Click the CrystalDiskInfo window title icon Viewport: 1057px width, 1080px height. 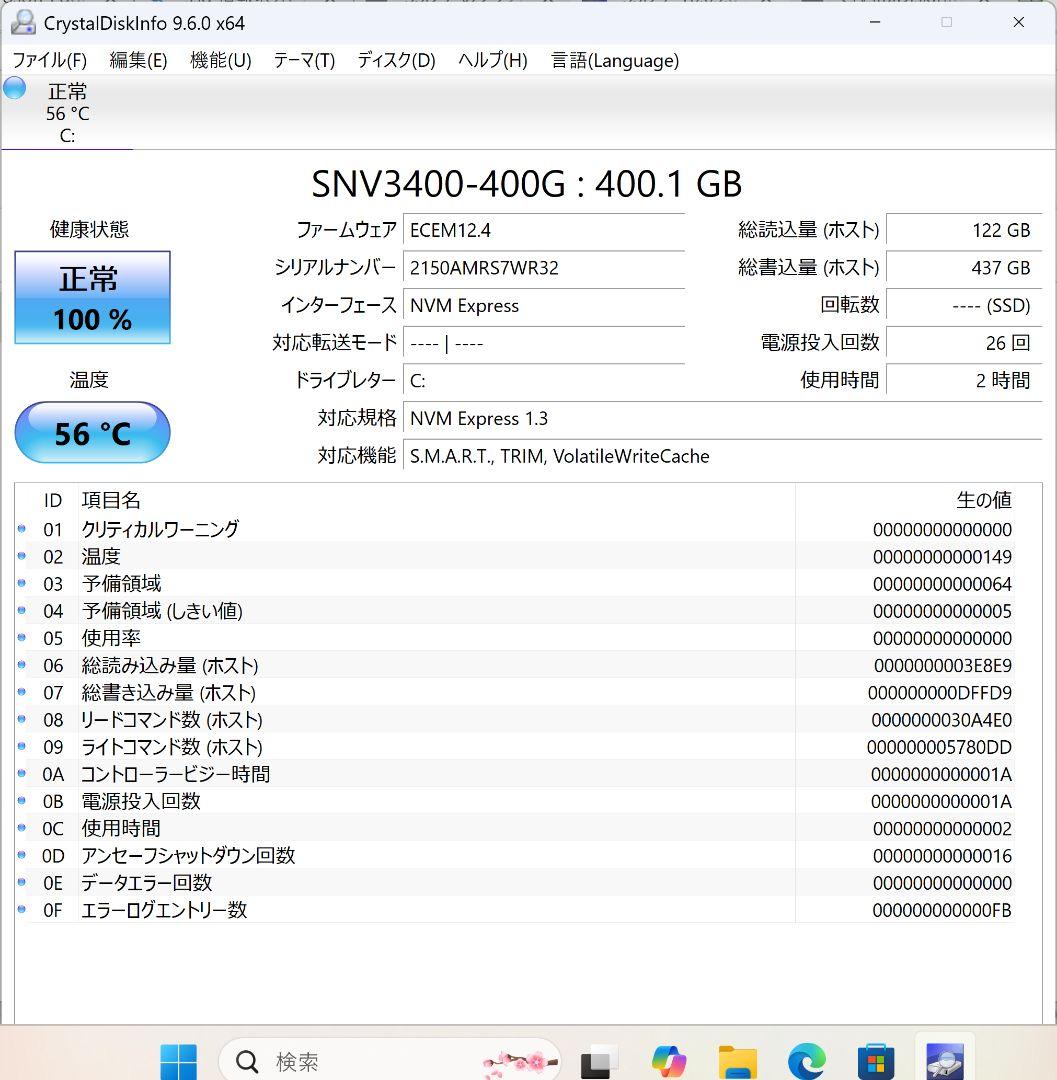(22, 21)
